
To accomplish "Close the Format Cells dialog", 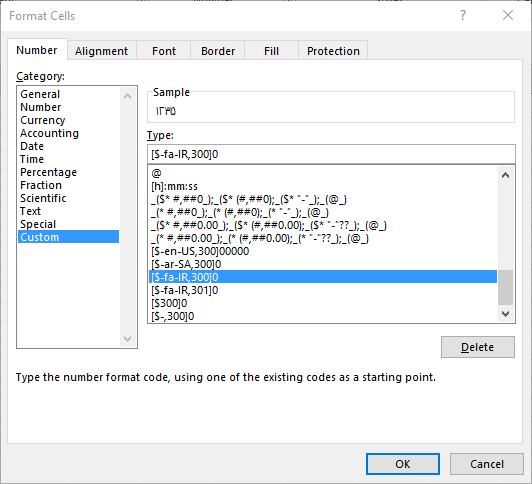I will click(508, 16).
